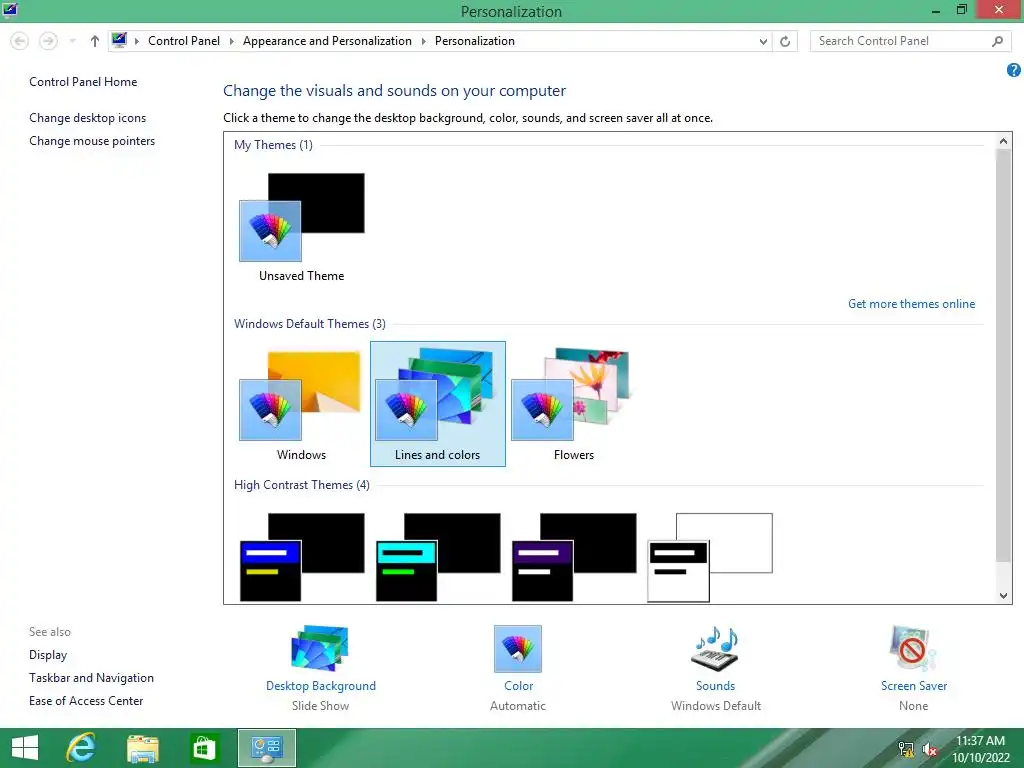The image size is (1024, 768).
Task: Refresh the Control Panel page
Action: coord(785,41)
